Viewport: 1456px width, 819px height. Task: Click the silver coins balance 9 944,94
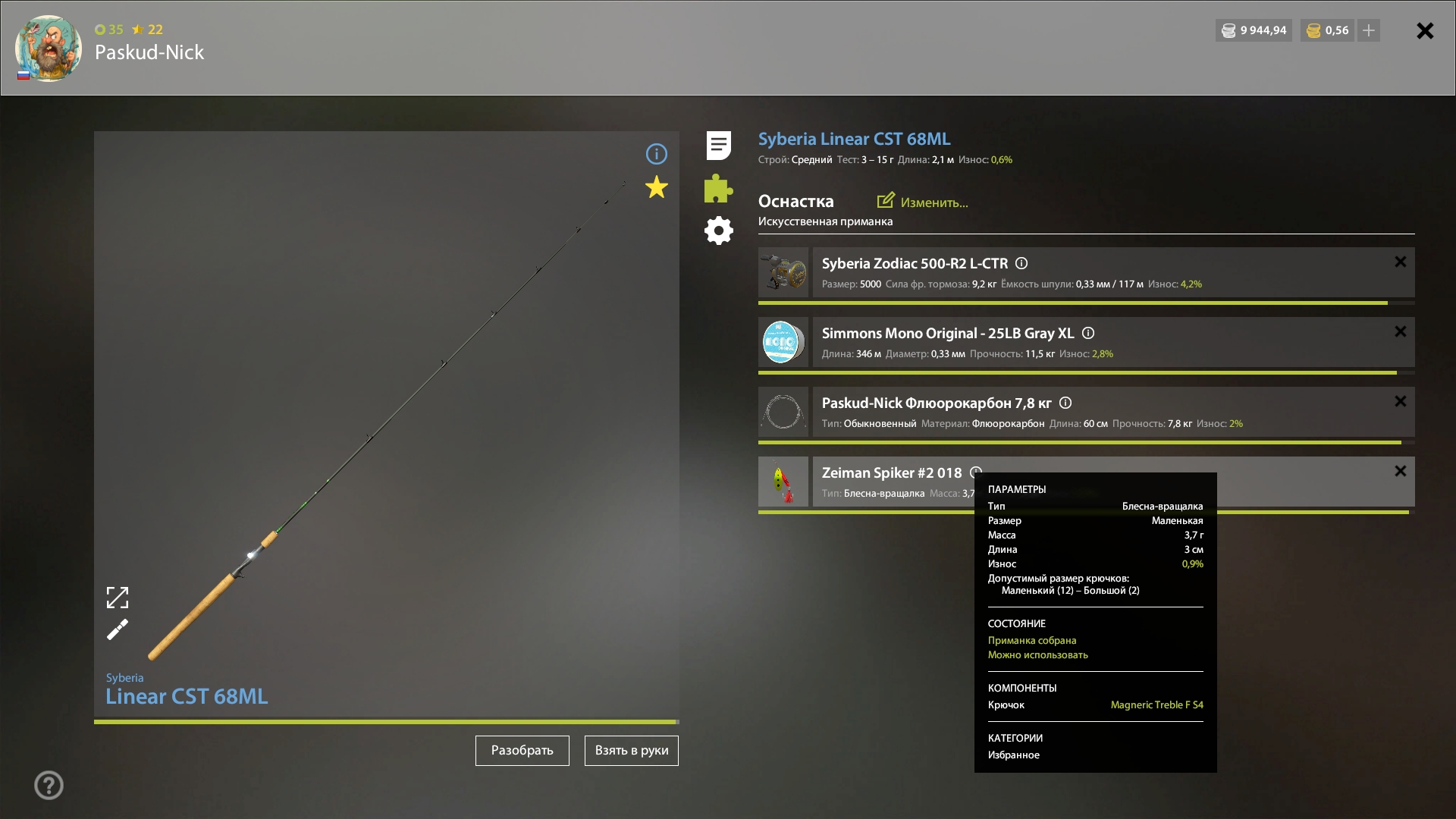click(x=1254, y=30)
